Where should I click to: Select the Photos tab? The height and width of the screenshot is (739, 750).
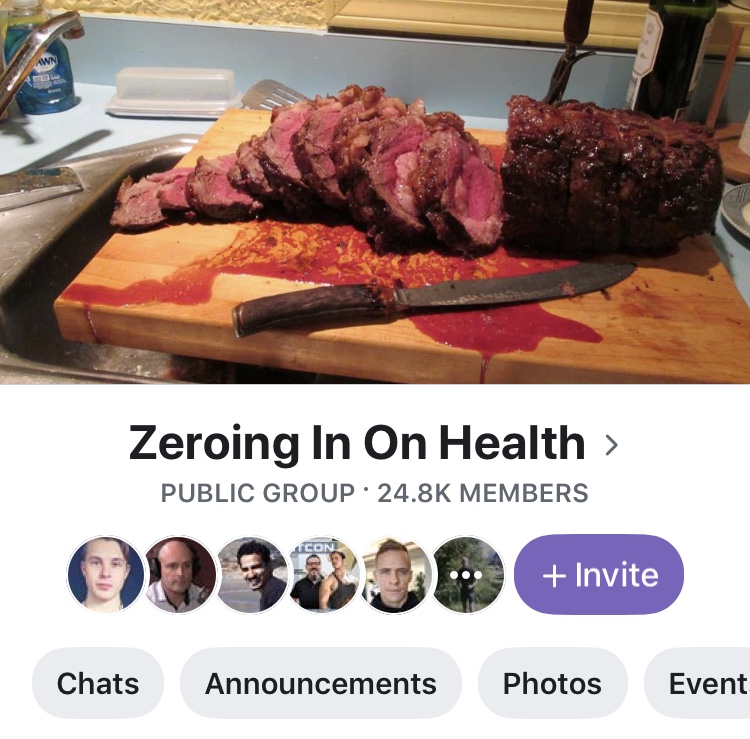(x=552, y=683)
